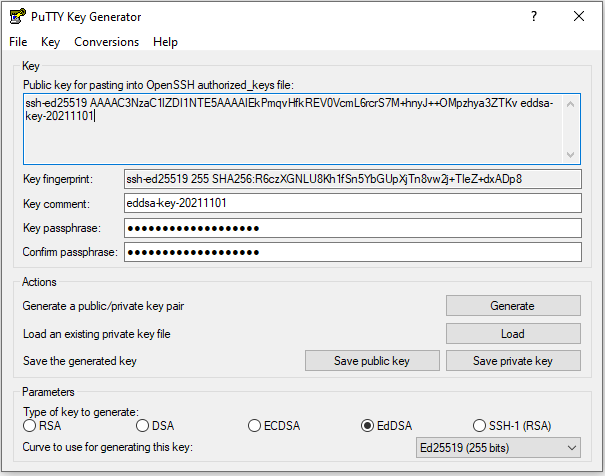Select the ECDSA key type
The width and height of the screenshot is (605, 476).
256,426
